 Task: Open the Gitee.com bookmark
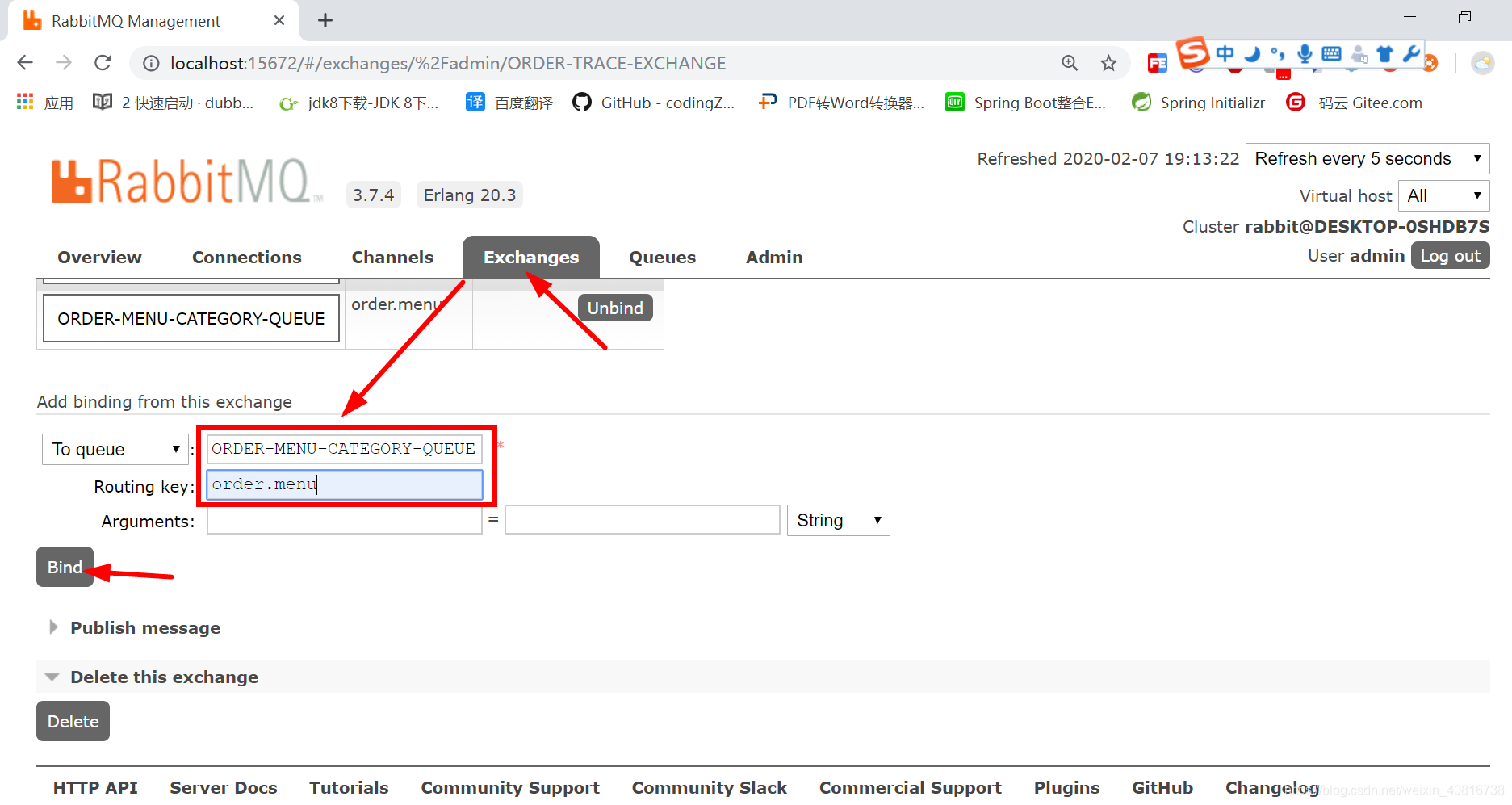1355,103
